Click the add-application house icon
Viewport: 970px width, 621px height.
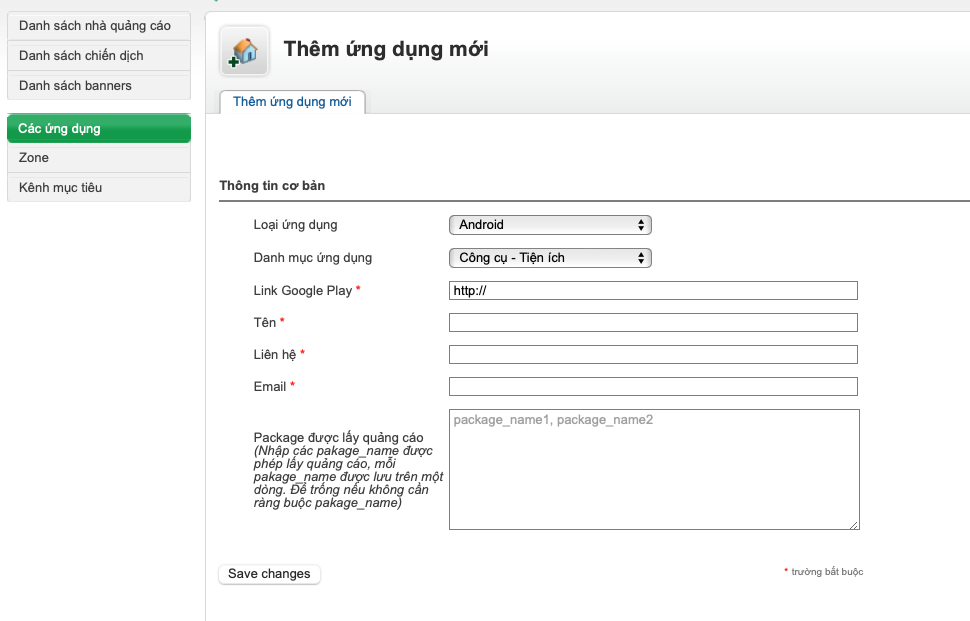coord(244,51)
